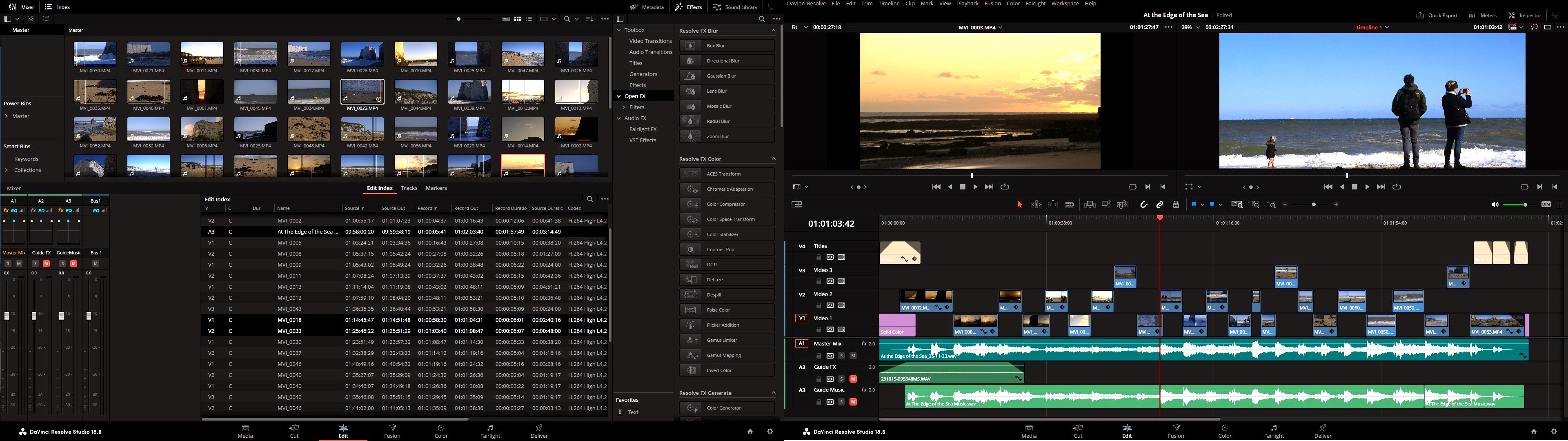Activate the Trim Edit Mode tool
The image size is (1568, 441).
pos(1036,205)
